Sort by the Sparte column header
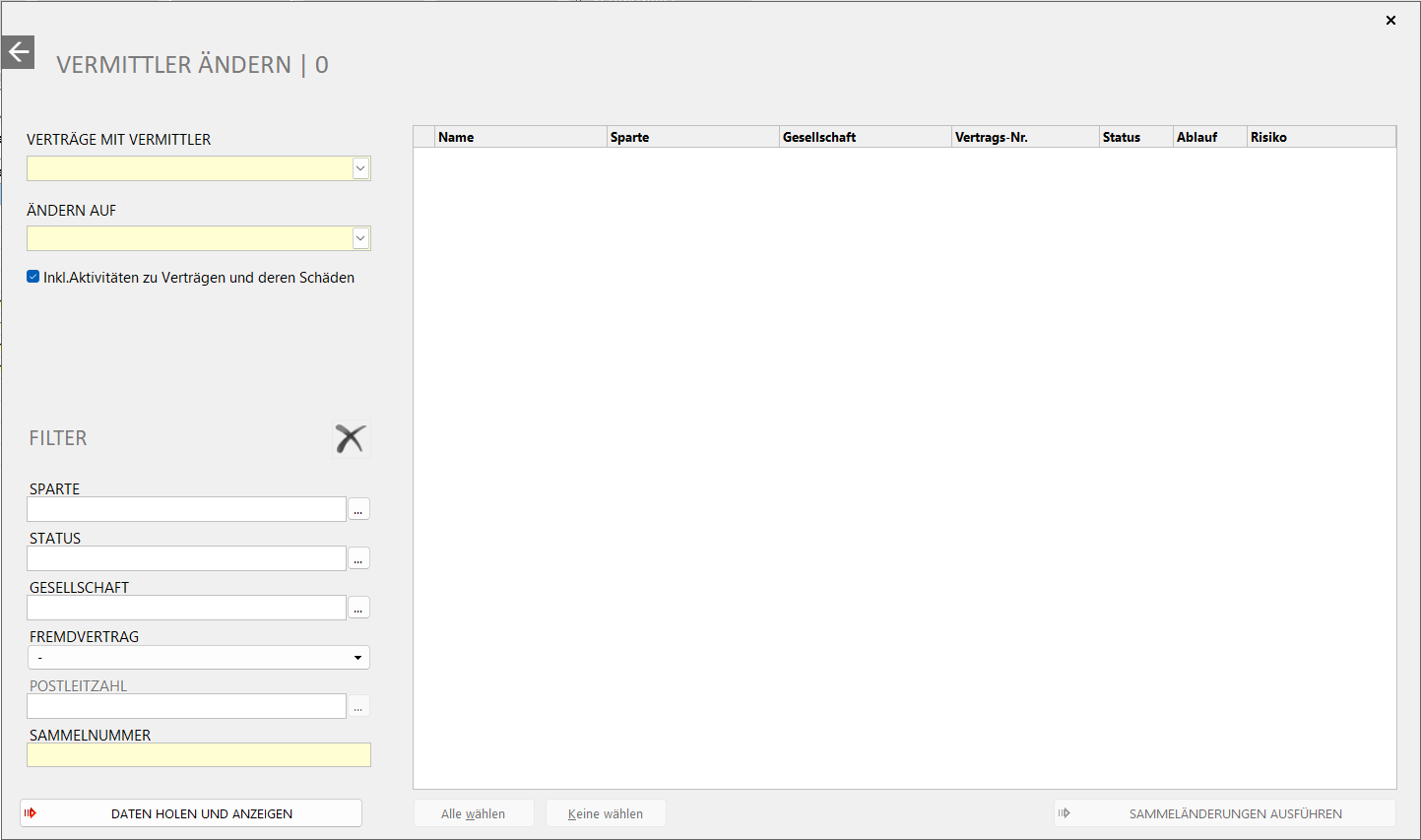Screen dimensions: 1421x840 pyautogui.click(x=692, y=137)
